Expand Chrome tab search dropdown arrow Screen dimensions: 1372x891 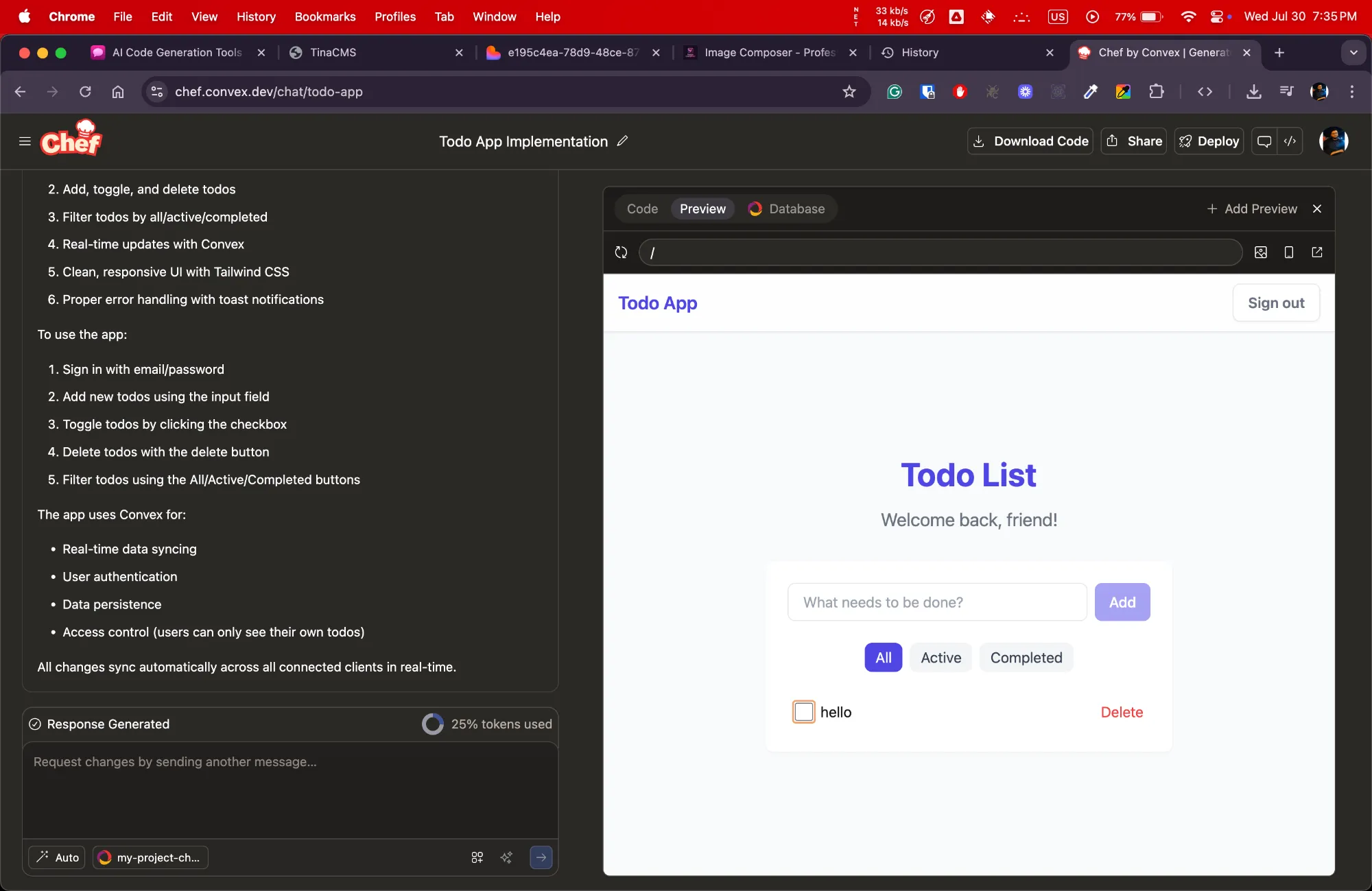1353,53
